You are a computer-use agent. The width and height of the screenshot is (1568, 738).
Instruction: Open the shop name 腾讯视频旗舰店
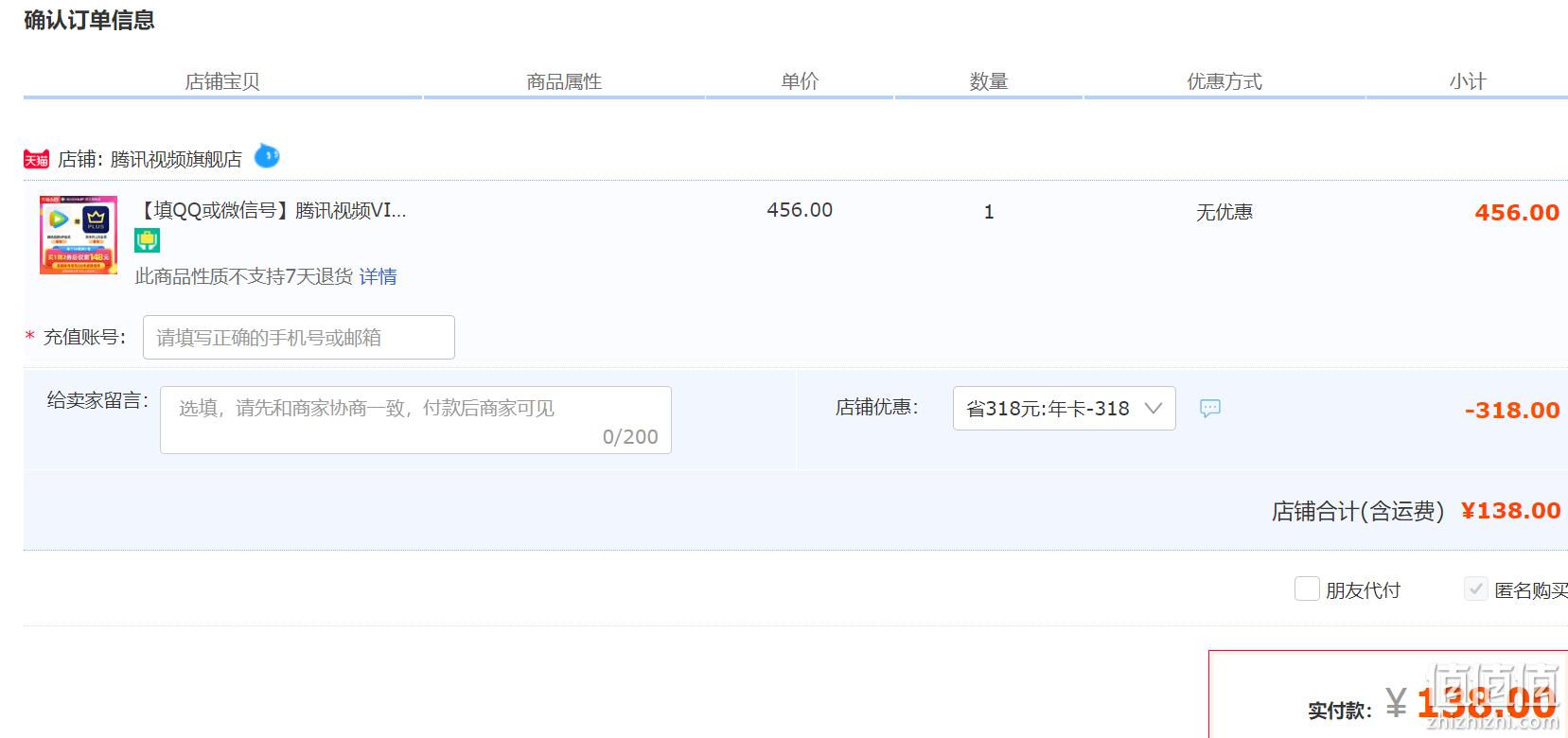click(x=176, y=159)
